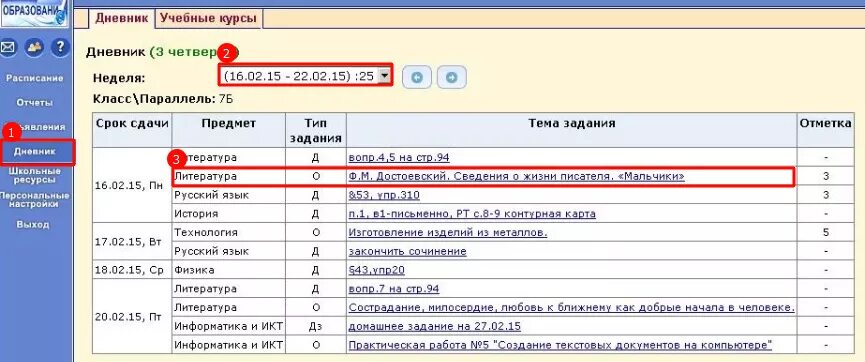Click the История subject cell
The image size is (865, 362).
[228, 214]
